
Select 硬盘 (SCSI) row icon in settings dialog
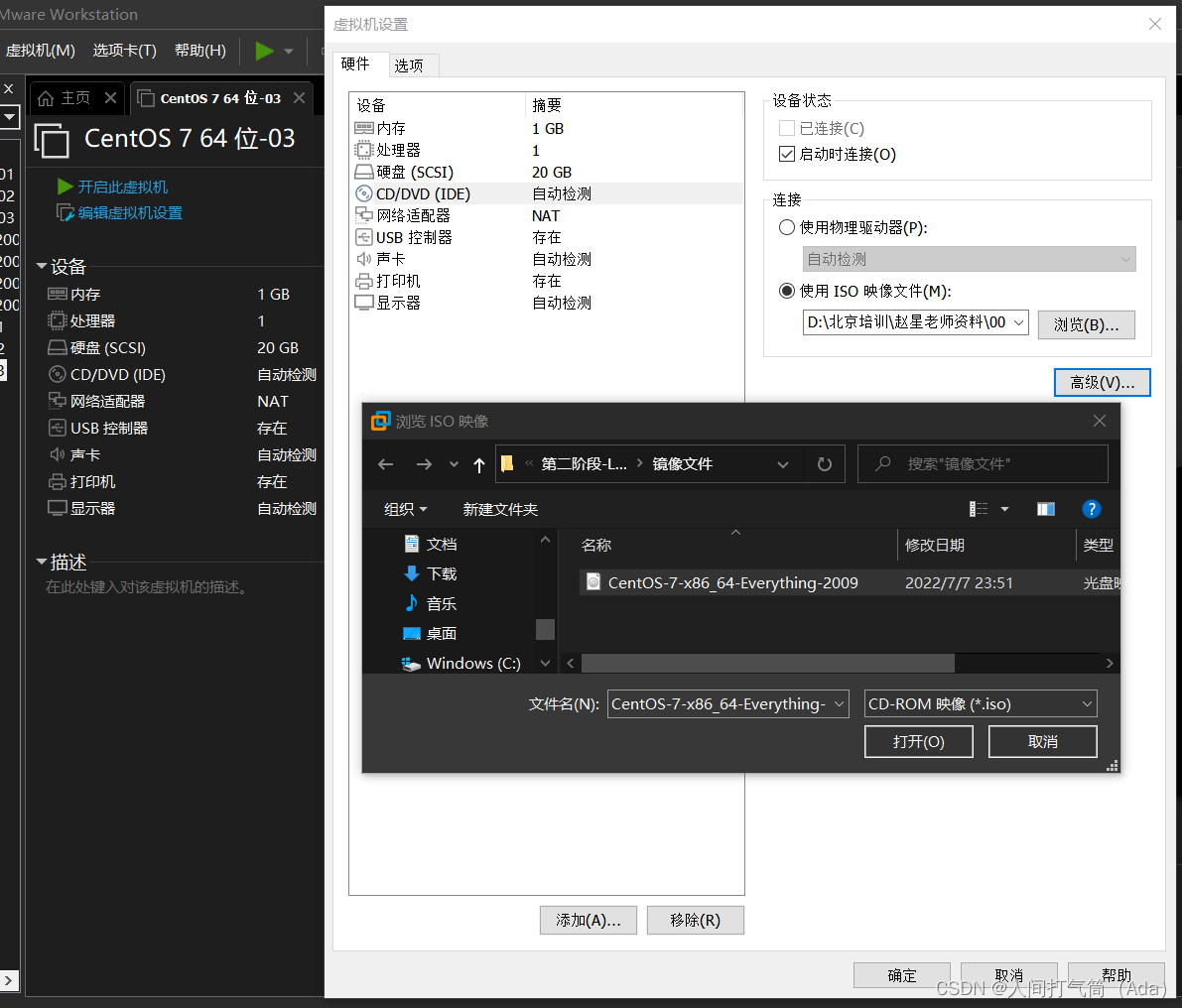(x=364, y=172)
